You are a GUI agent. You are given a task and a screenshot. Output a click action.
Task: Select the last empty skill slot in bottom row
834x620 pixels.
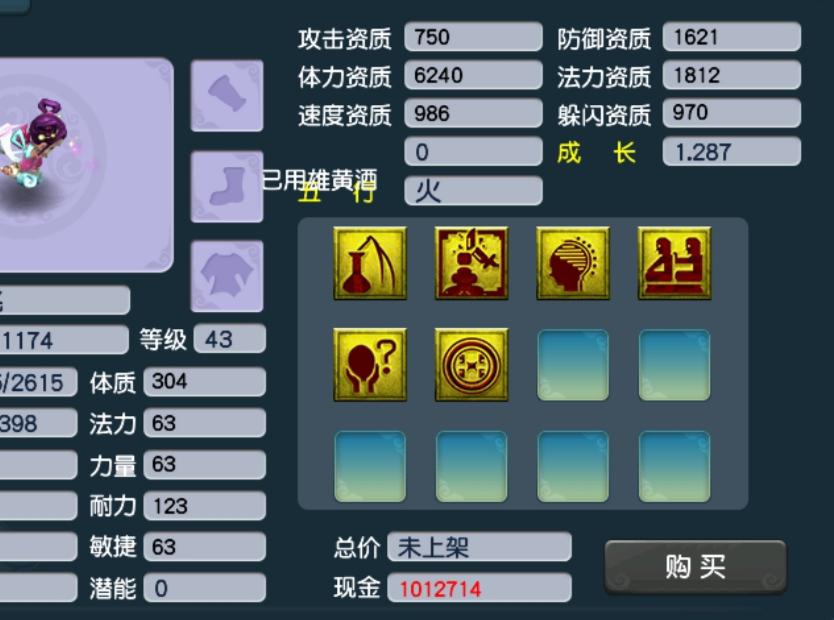click(674, 466)
